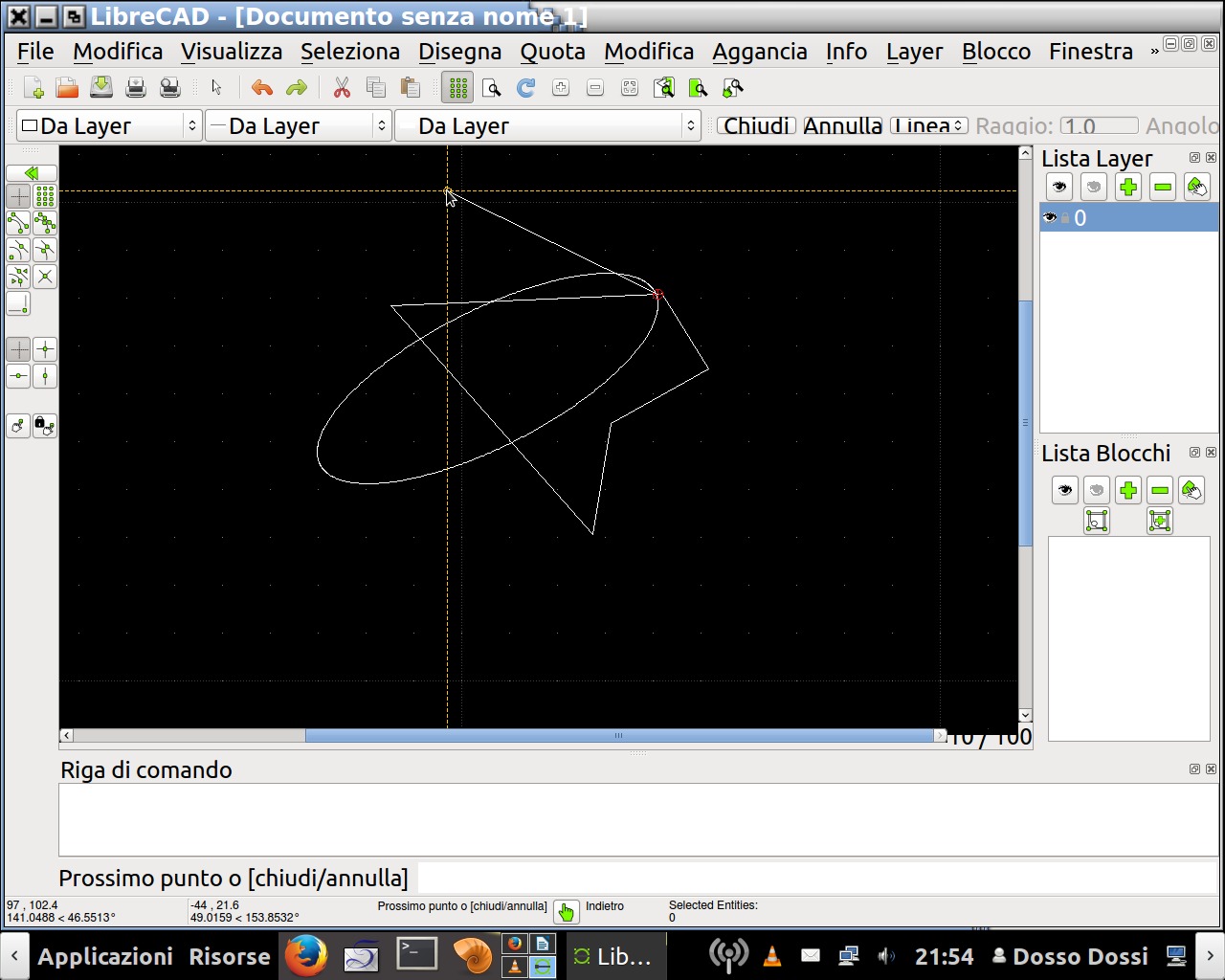Cut selection with scissors icon
1225x980 pixels.
342,88
